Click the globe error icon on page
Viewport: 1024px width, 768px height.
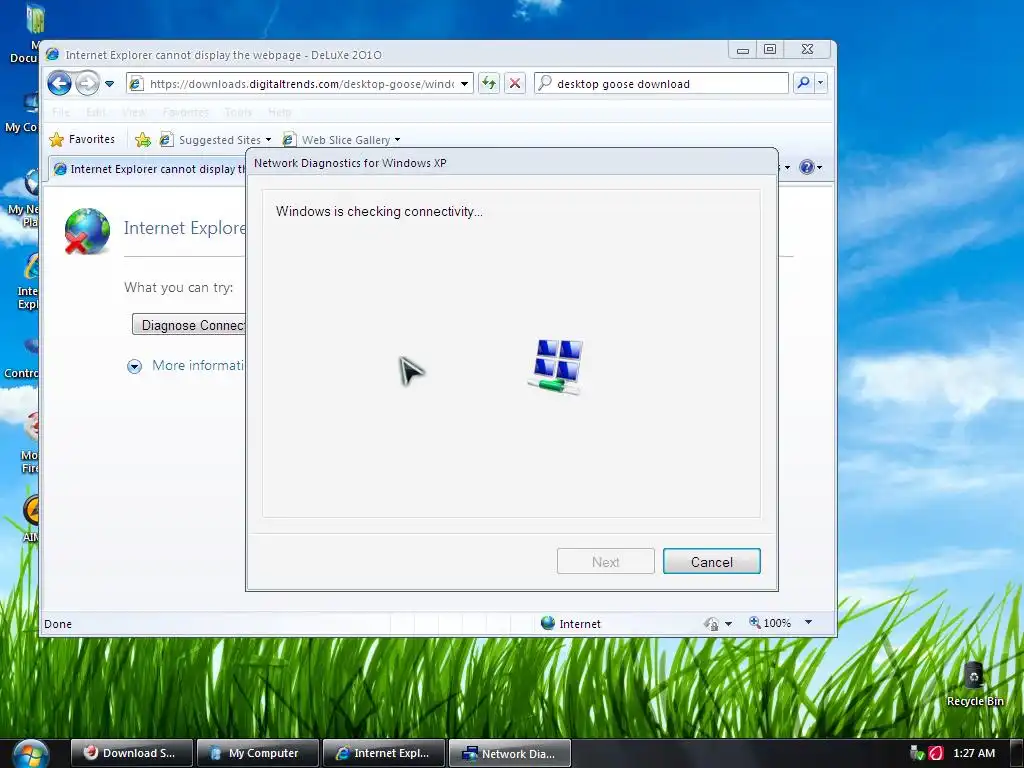click(87, 231)
